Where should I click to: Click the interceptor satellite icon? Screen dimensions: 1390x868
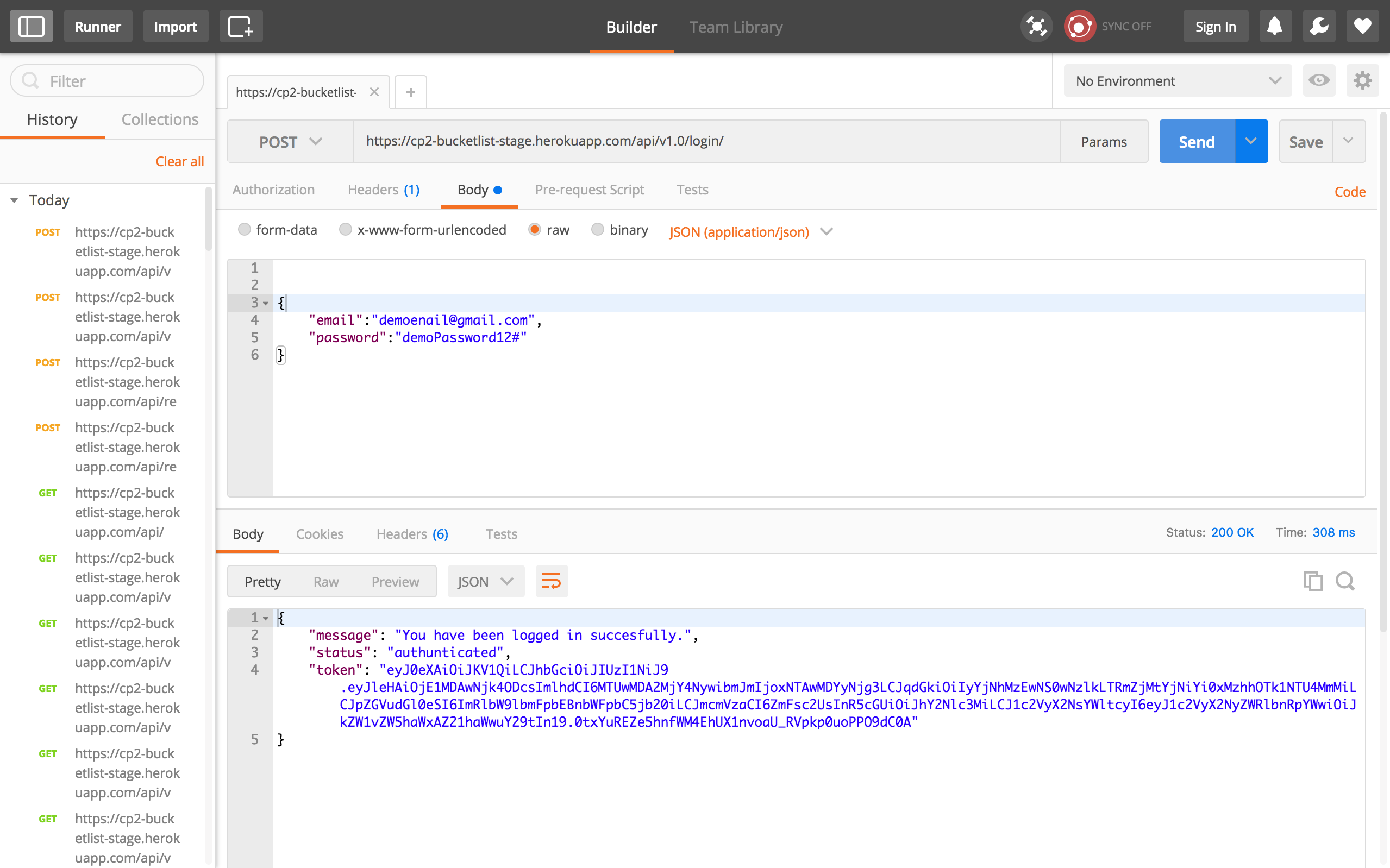[1036, 27]
